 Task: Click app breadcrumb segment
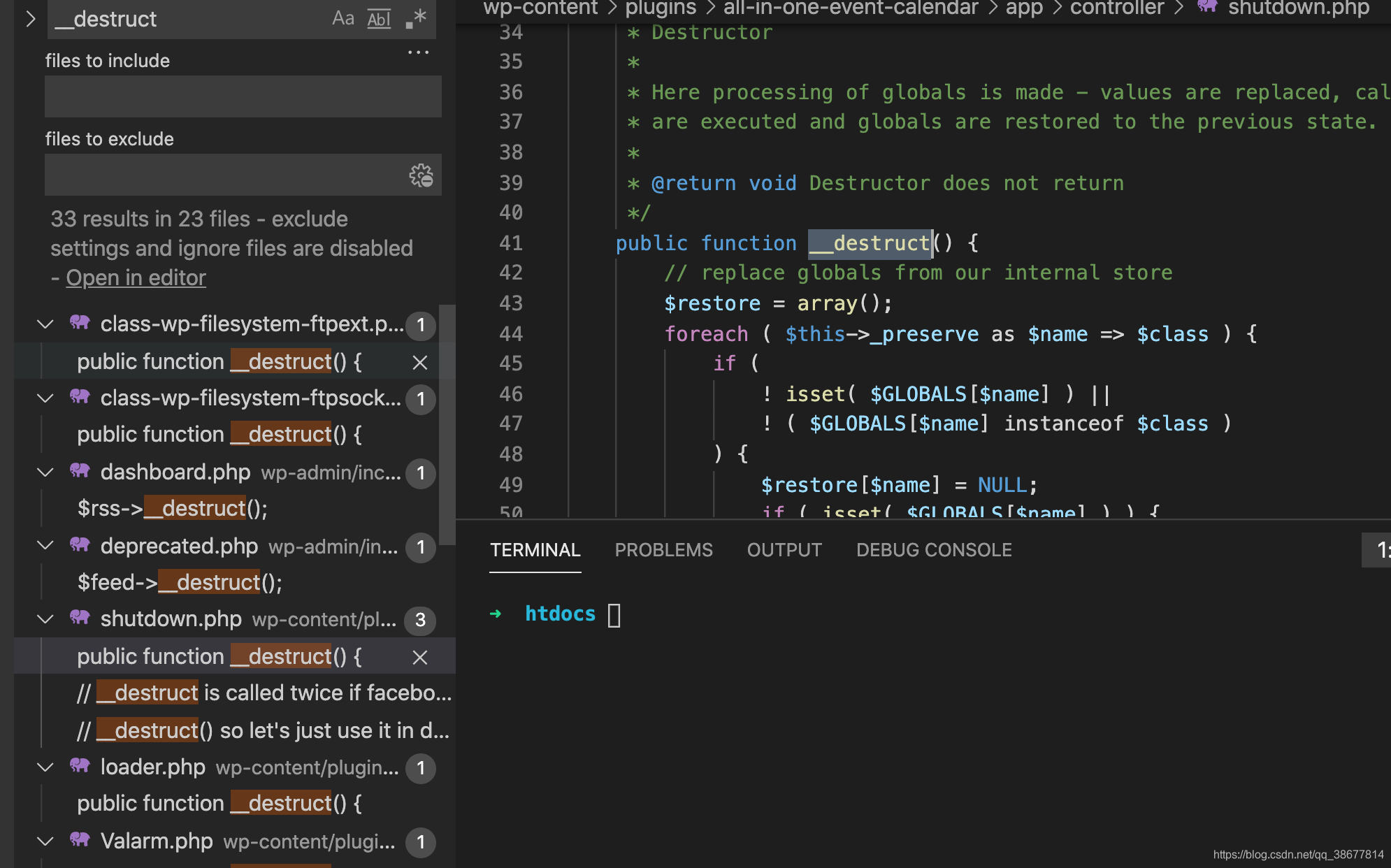(1024, 8)
